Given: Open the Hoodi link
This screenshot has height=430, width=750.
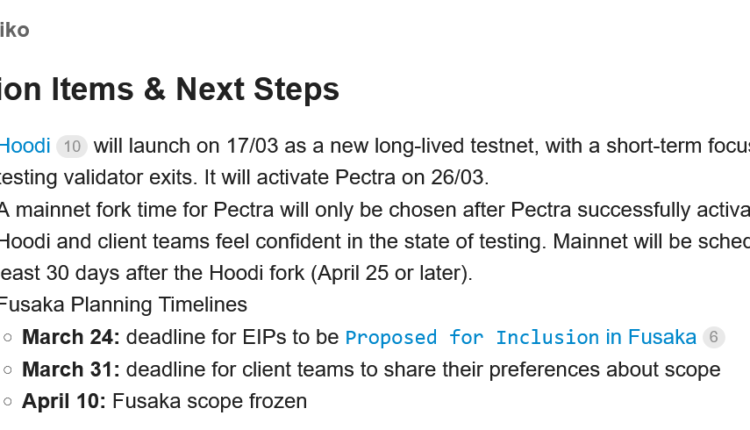Looking at the screenshot, I should point(24,146).
